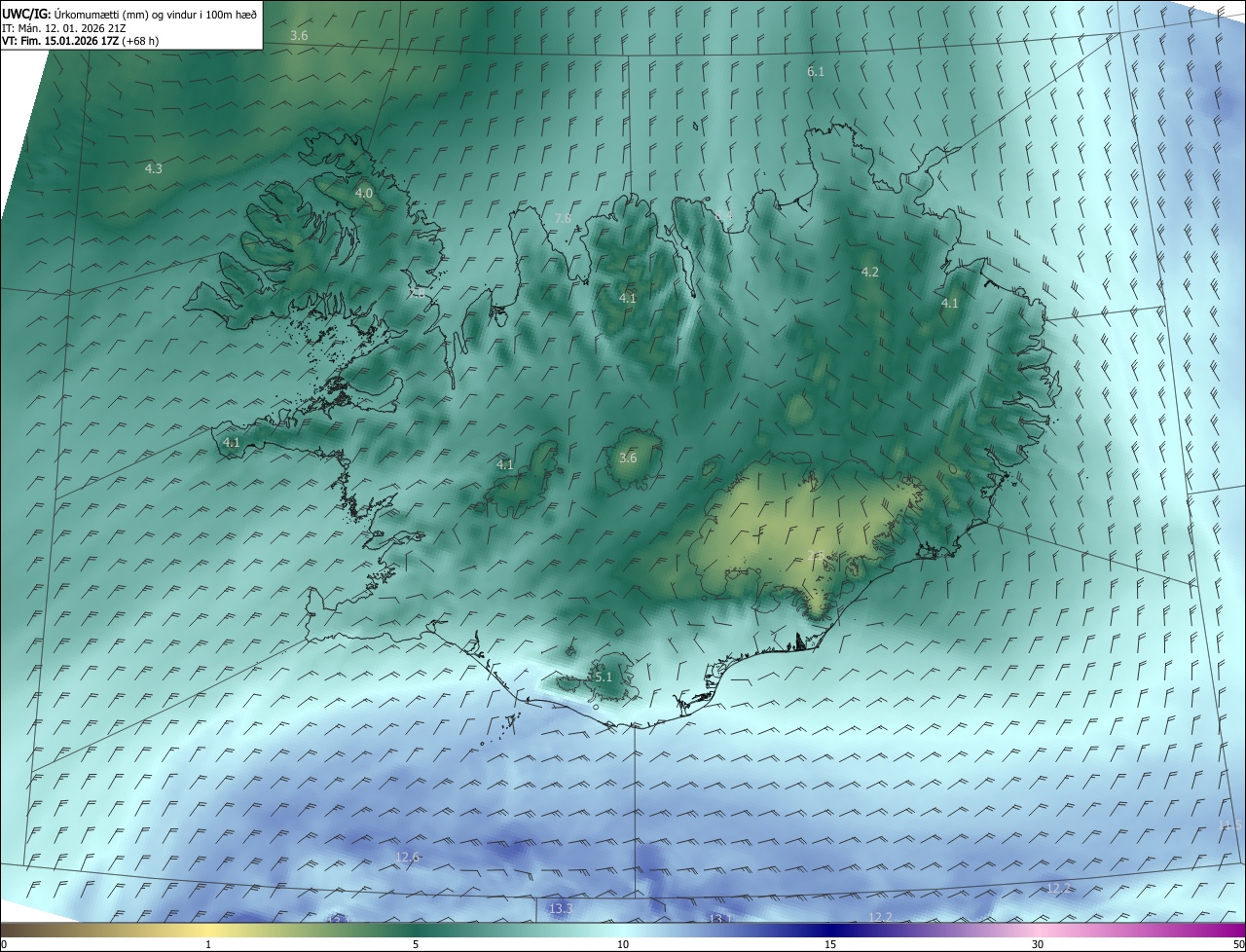Click the title 'UWC/IG: Úrkomumætti (mm) og vindur'
Viewport: 1246px width, 952px height.
pos(129,13)
